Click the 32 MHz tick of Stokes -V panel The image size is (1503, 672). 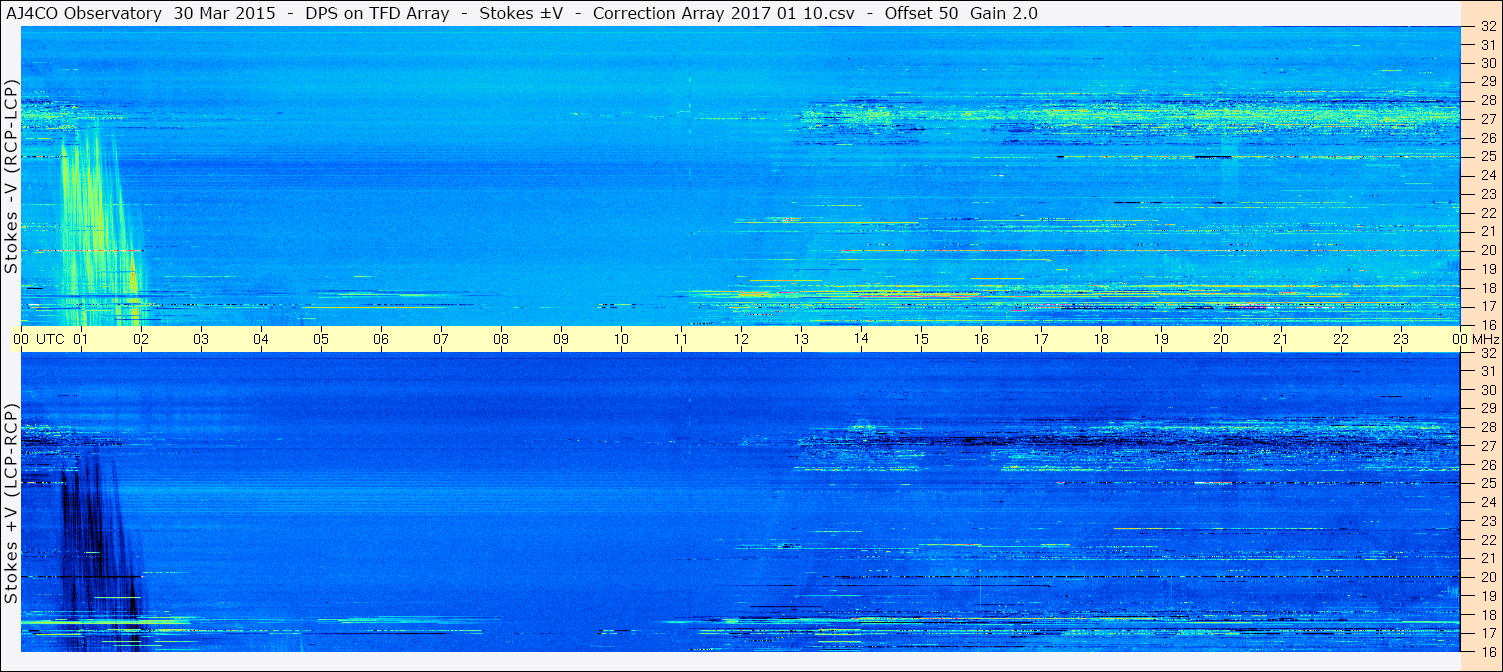(1487, 27)
